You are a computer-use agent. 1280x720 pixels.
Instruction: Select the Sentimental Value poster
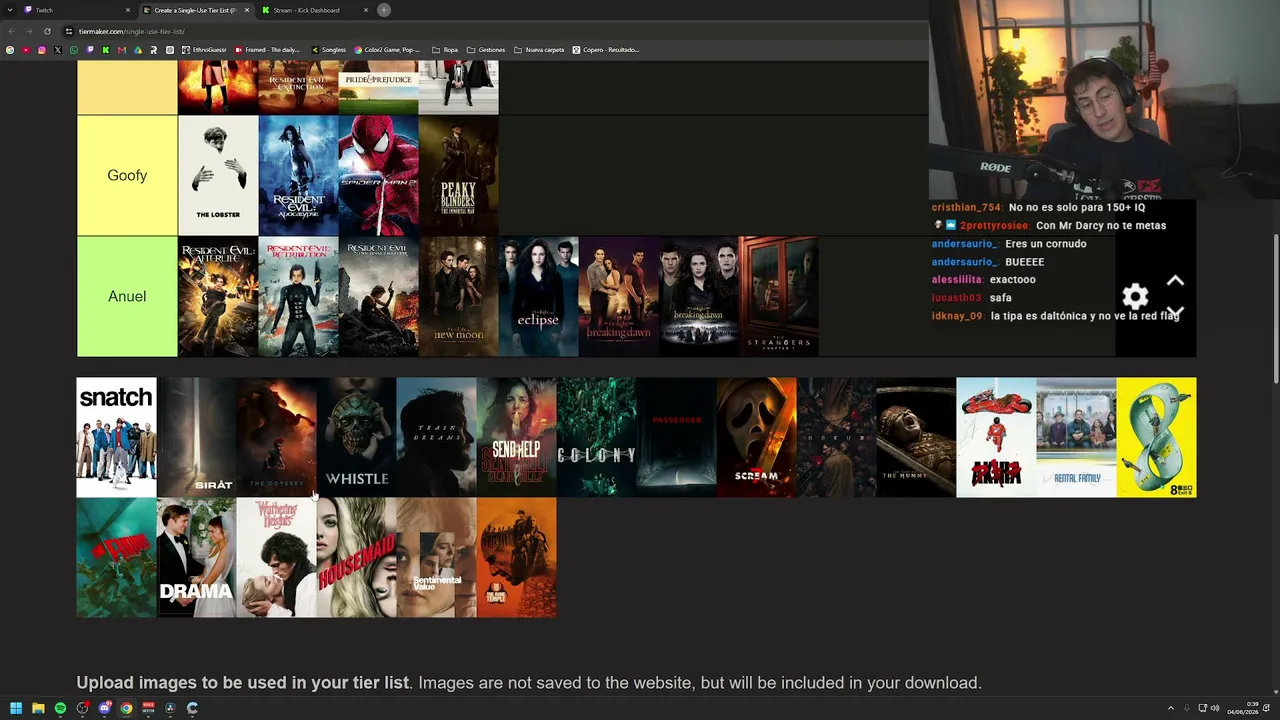click(436, 557)
